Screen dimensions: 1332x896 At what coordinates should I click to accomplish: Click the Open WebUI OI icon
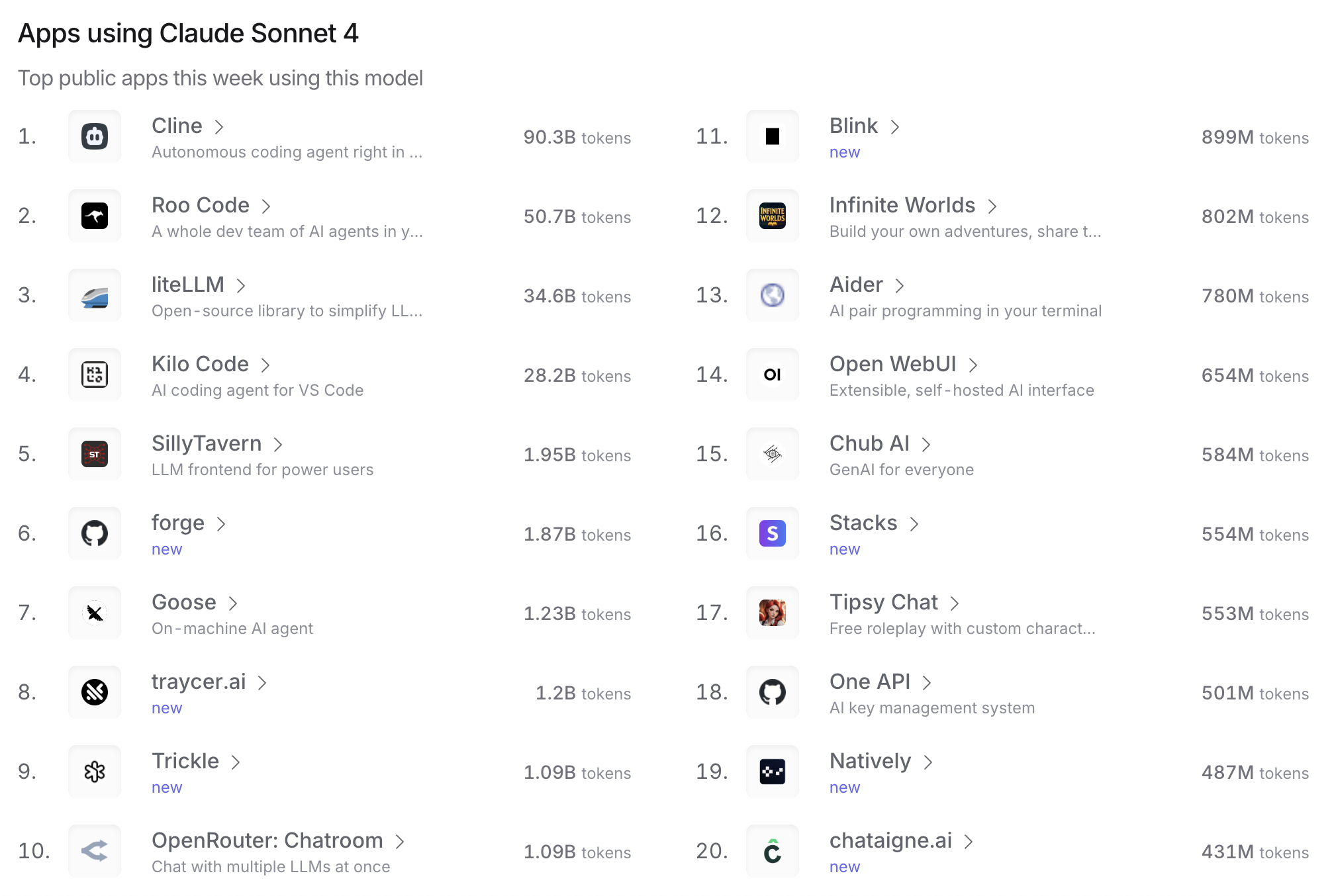pos(773,375)
